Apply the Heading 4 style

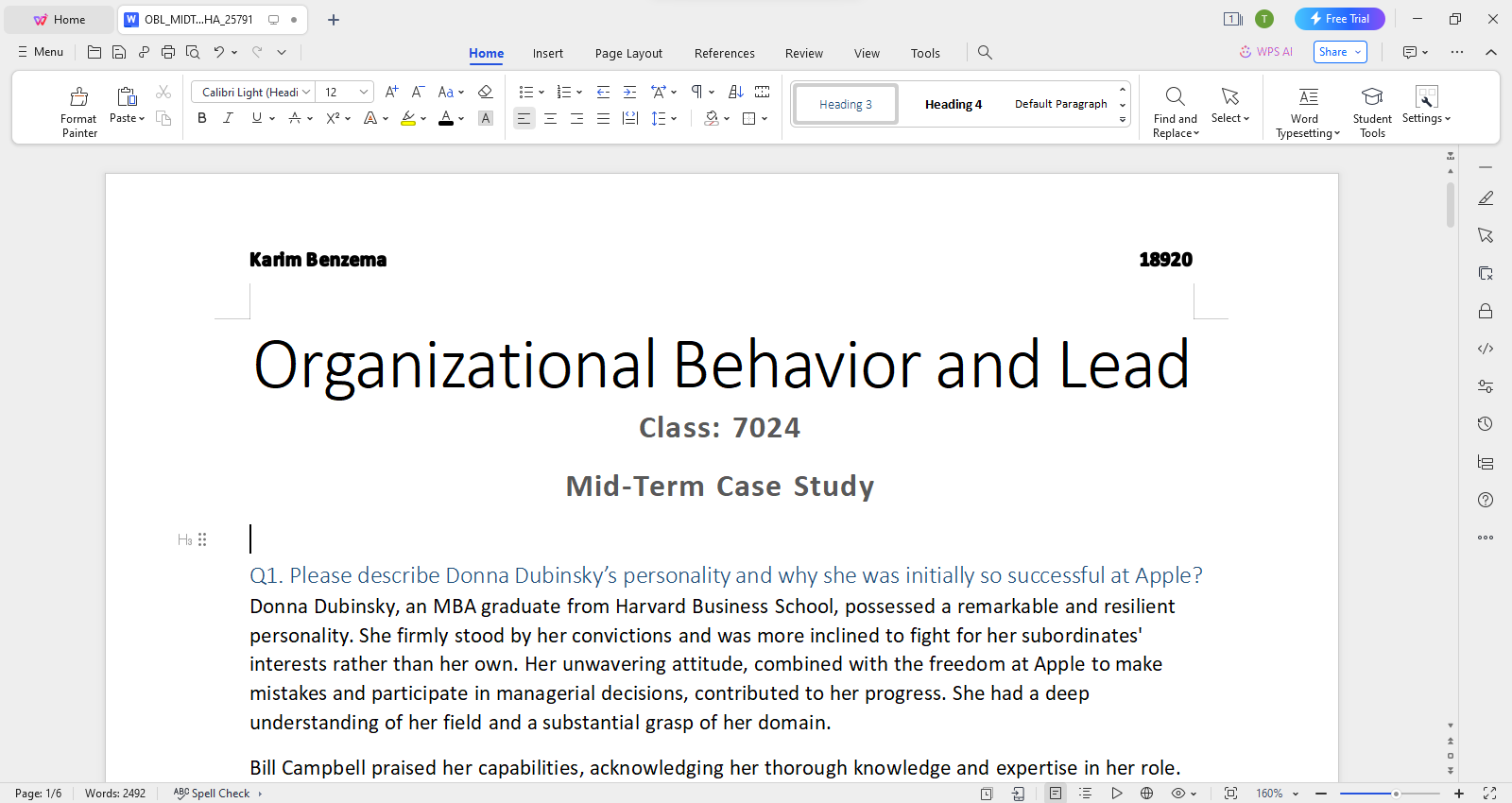click(x=953, y=104)
